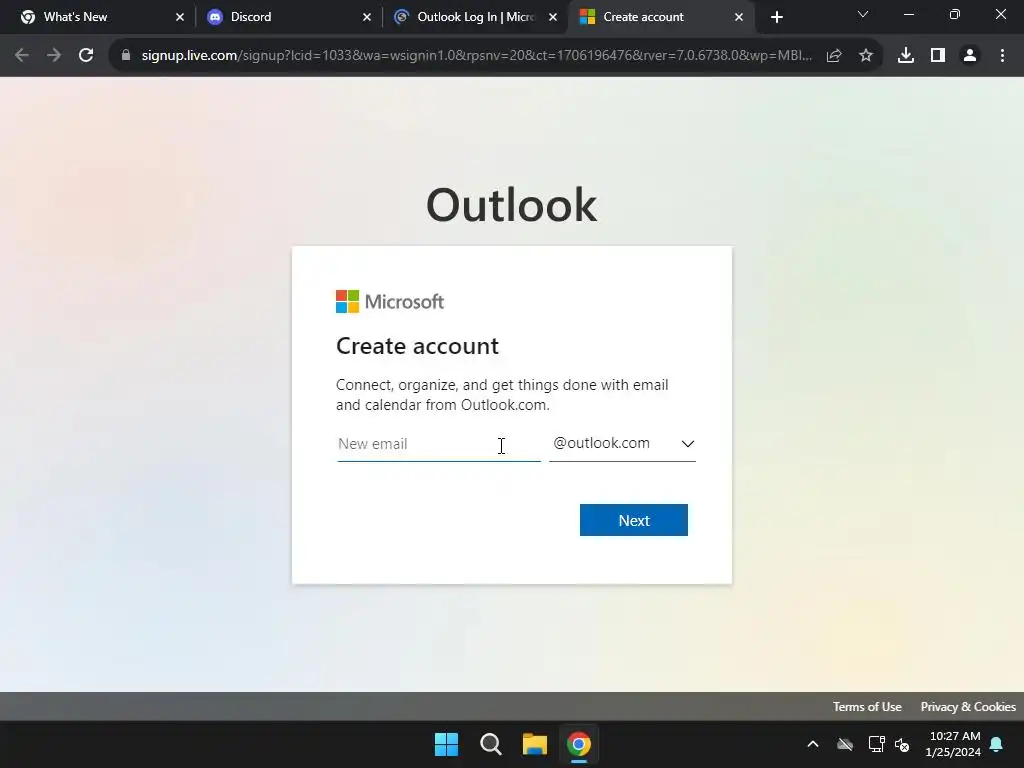This screenshot has width=1024, height=768.
Task: Select the Create account tab
Action: 662,17
